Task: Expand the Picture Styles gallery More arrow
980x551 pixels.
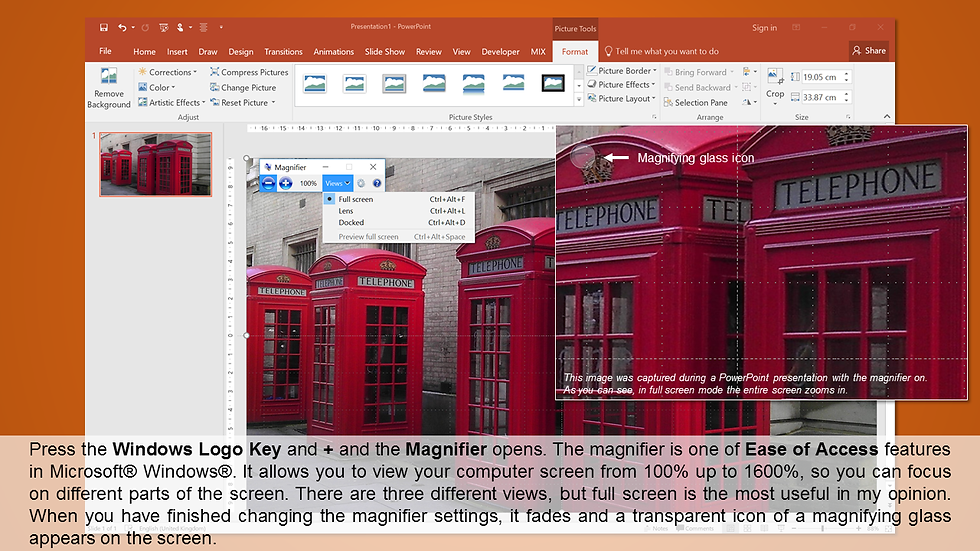Action: point(579,99)
